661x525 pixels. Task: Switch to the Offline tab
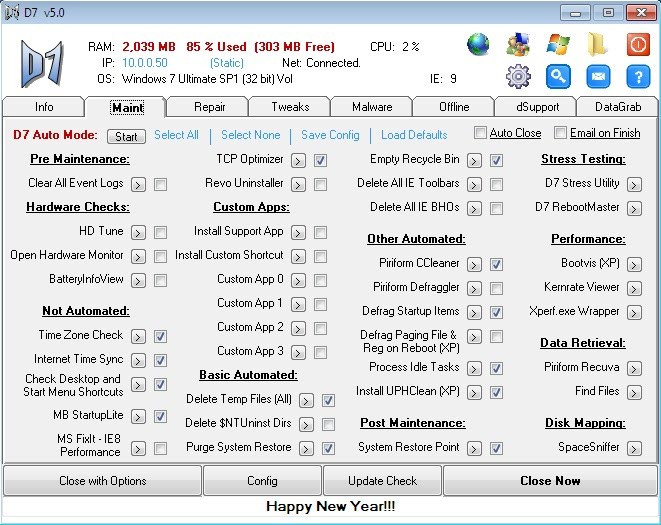(x=454, y=107)
